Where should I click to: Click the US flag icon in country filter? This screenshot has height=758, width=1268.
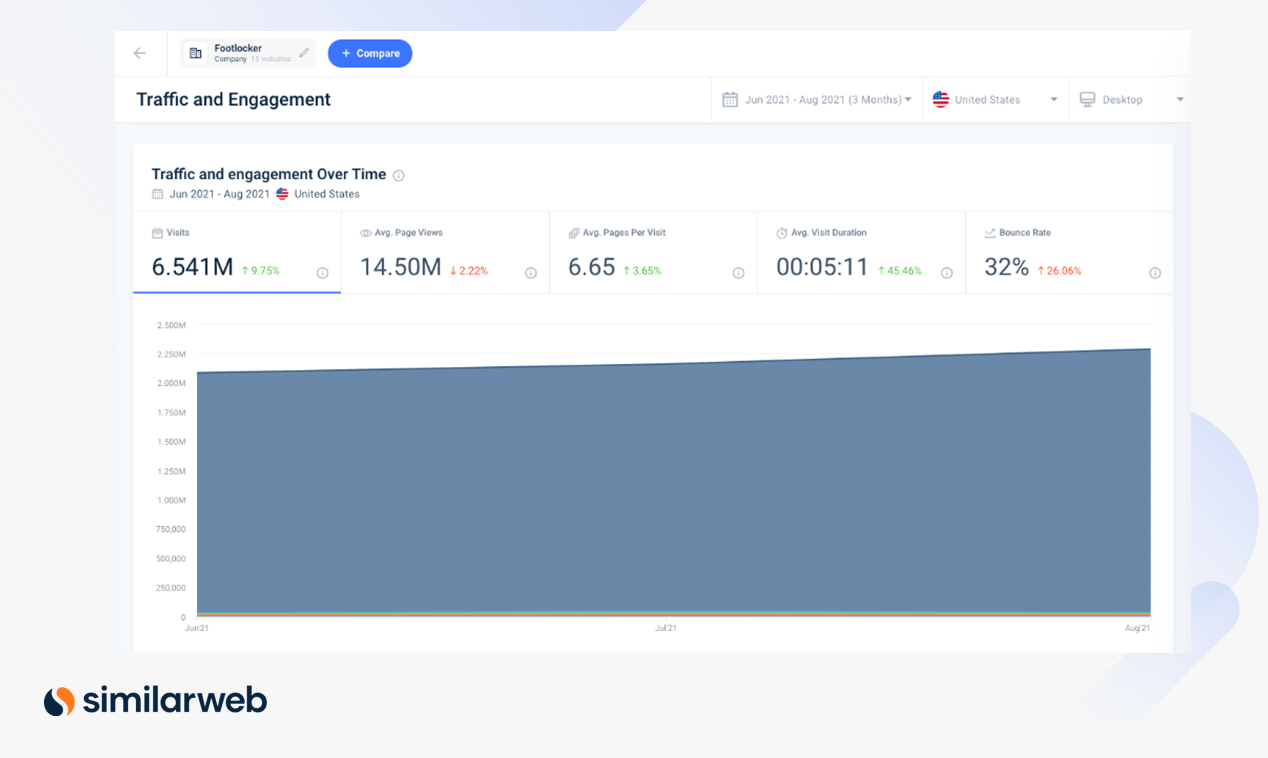click(940, 99)
